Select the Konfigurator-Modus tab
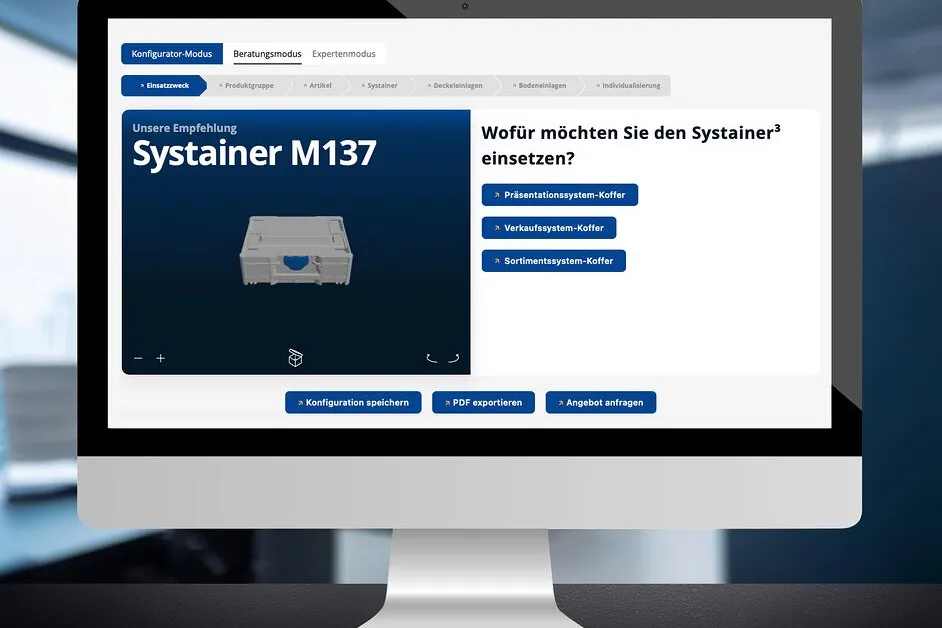 point(172,53)
